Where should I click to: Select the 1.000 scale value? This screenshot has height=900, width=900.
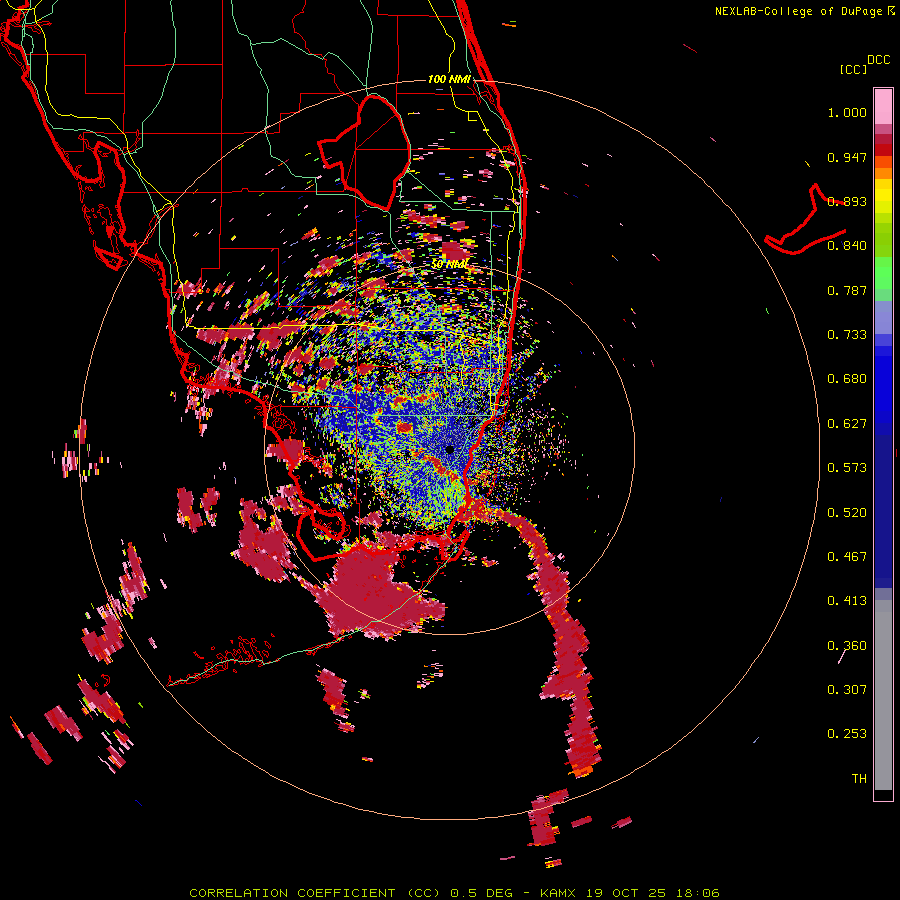pos(847,112)
